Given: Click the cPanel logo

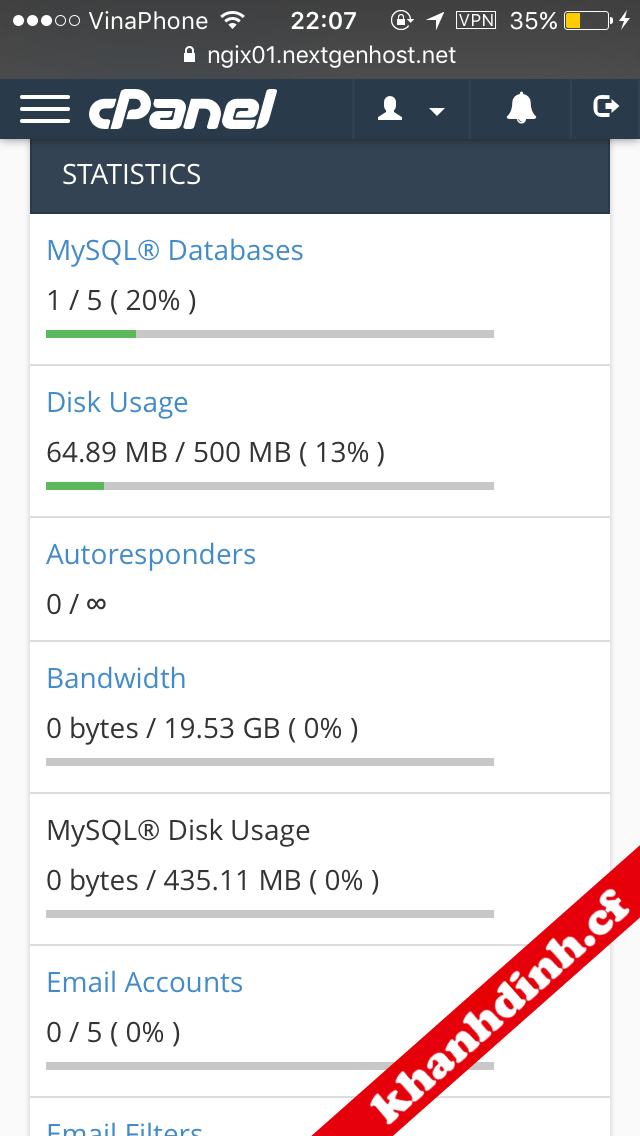Looking at the screenshot, I should (x=182, y=109).
